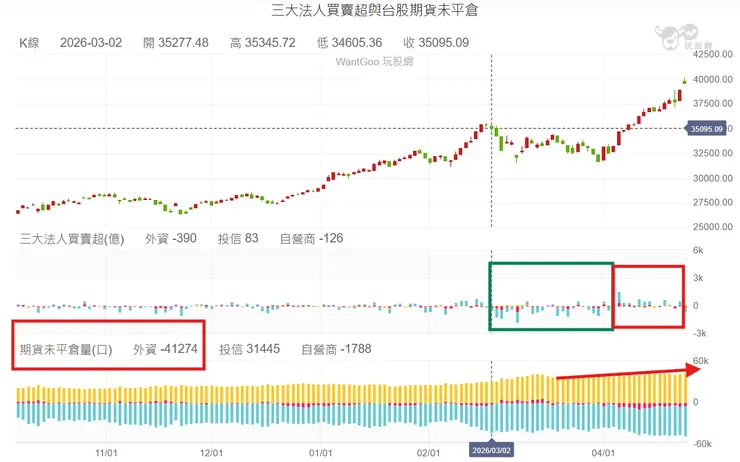Click the 27500.00 price axis label
The width and height of the screenshot is (740, 462).
click(x=713, y=202)
